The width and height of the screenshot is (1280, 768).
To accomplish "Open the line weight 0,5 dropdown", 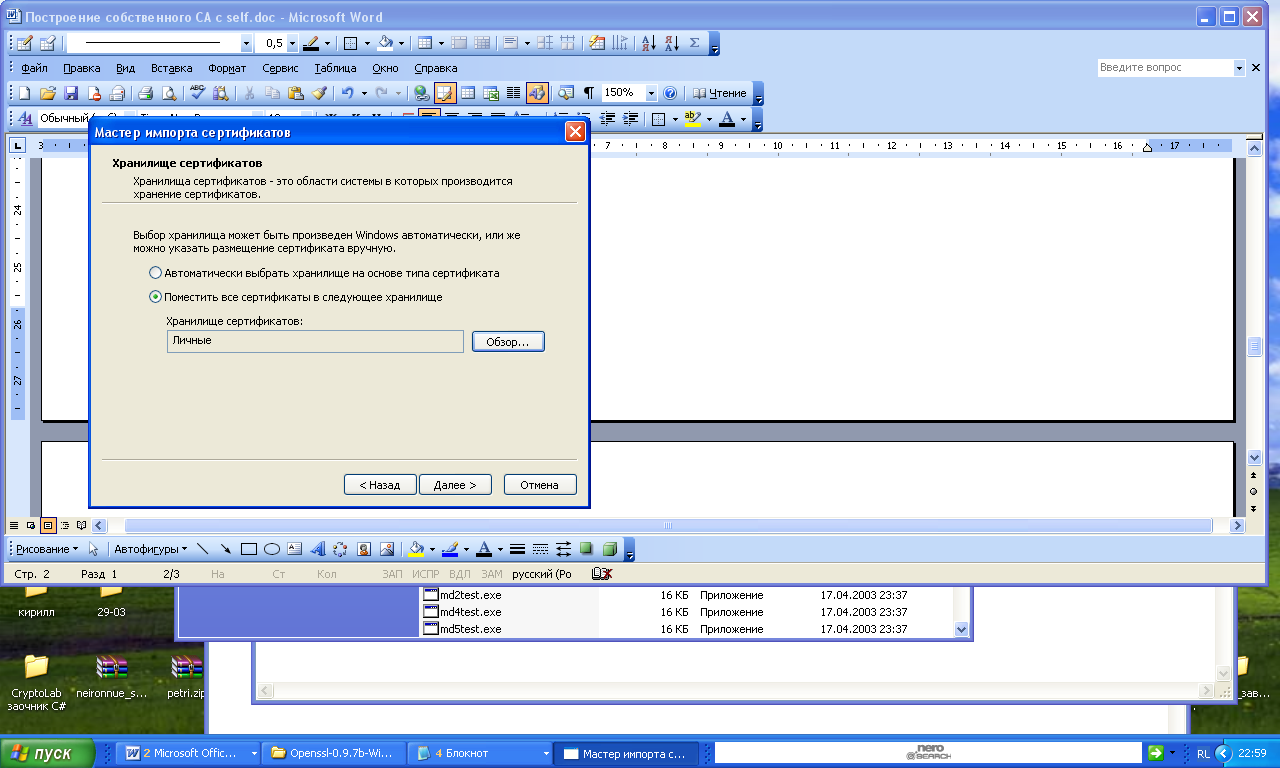I will tap(293, 44).
